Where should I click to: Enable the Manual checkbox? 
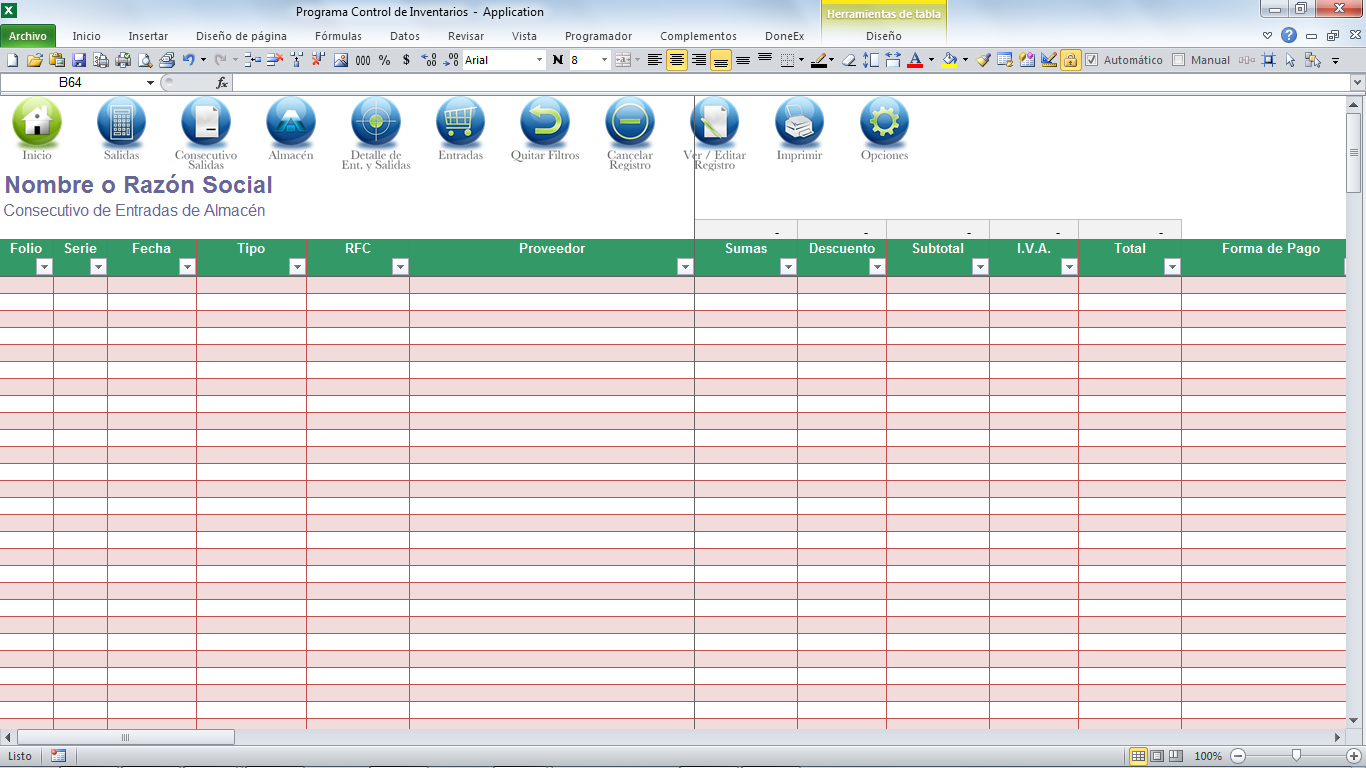click(x=1179, y=60)
